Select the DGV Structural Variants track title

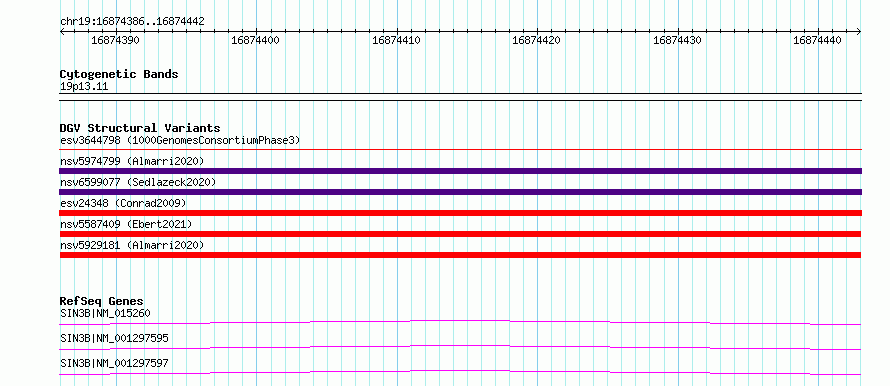click(x=140, y=128)
